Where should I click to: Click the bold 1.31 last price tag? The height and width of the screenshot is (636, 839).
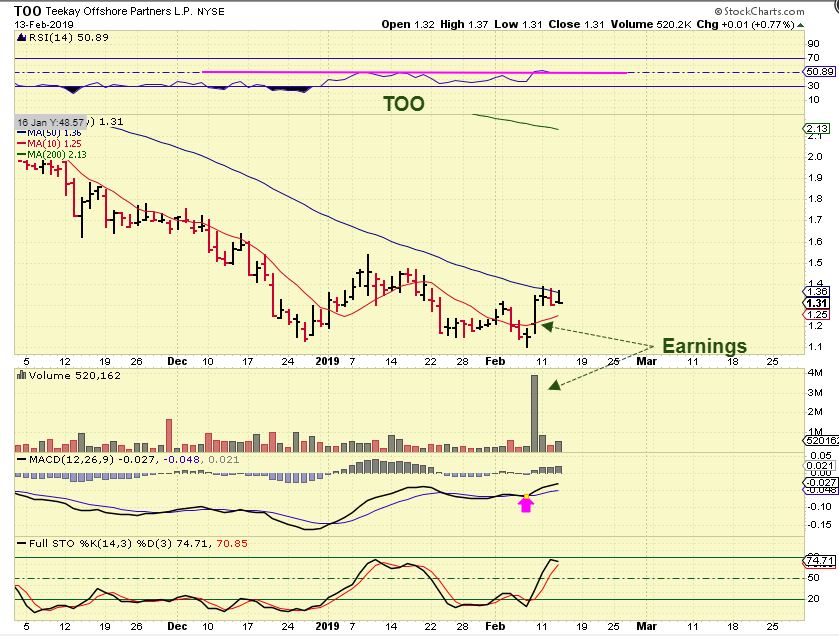817,303
